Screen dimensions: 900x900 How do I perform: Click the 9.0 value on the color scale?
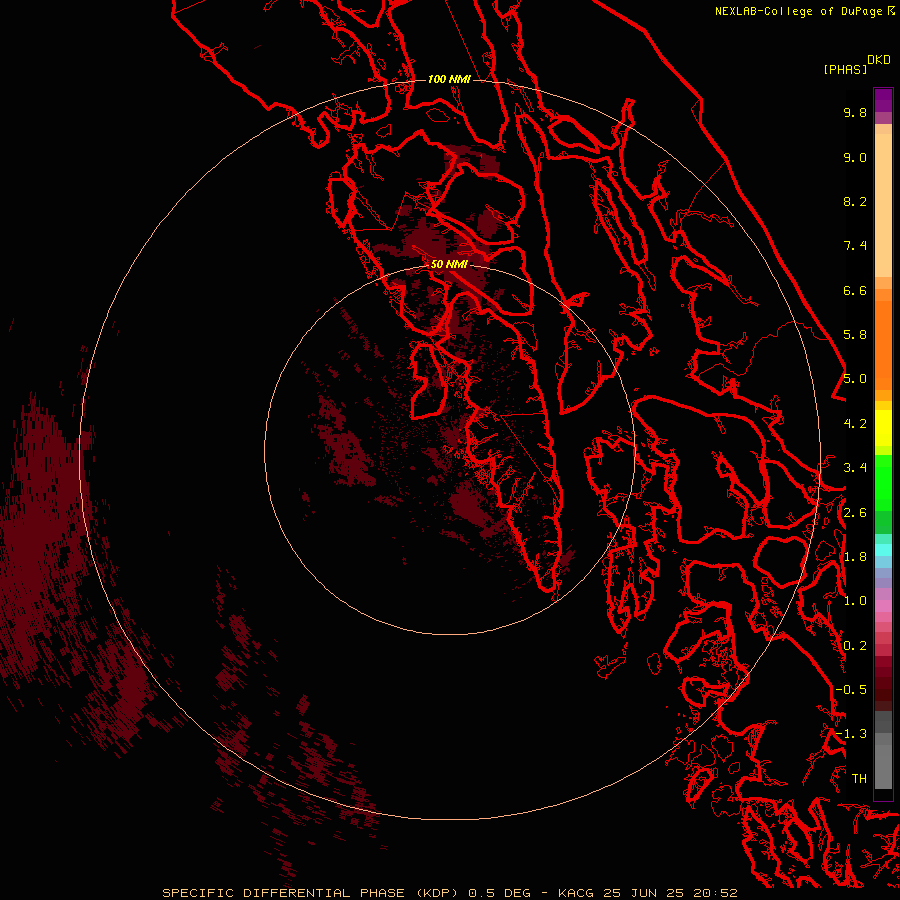(x=855, y=157)
